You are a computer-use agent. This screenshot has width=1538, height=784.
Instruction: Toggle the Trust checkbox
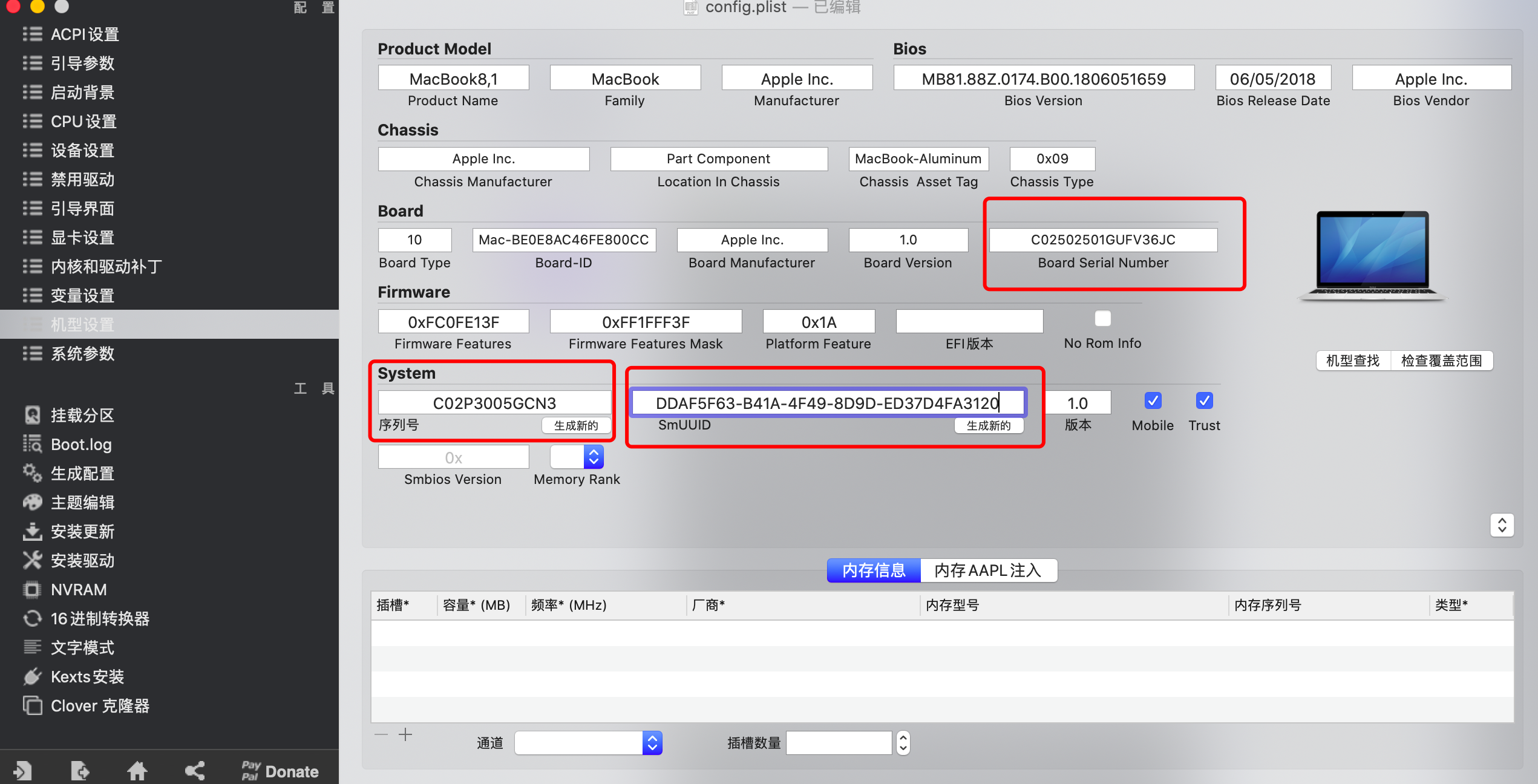pos(1204,401)
